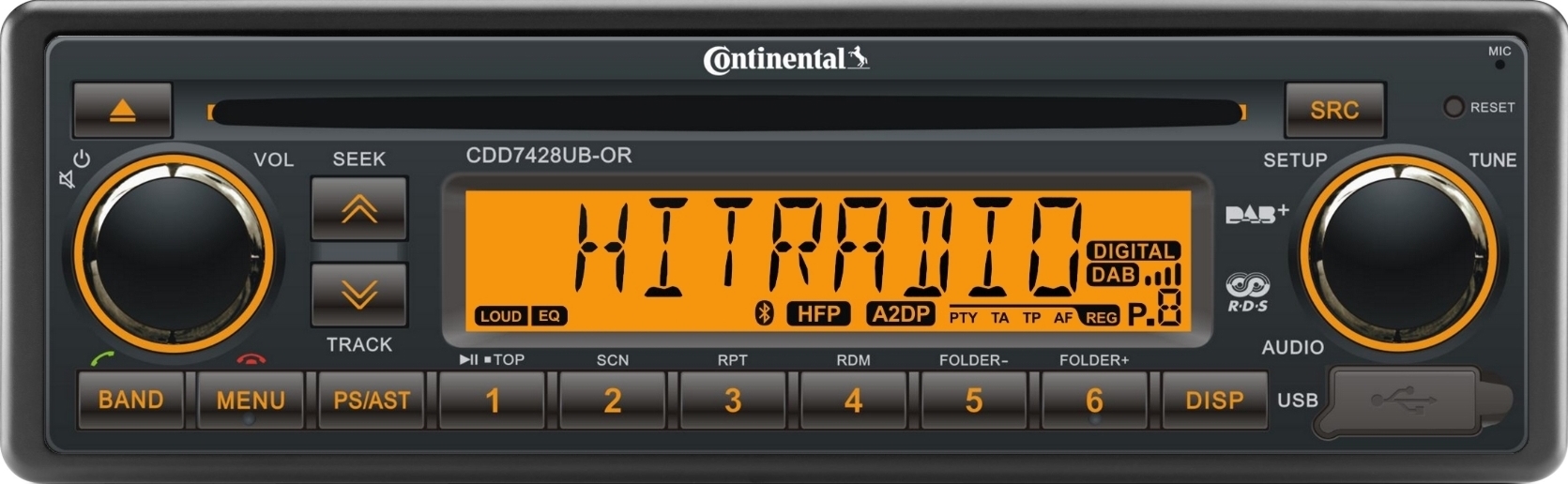Image resolution: width=1568 pixels, height=484 pixels.
Task: Click the red phone hang-up icon
Action: click(x=251, y=358)
